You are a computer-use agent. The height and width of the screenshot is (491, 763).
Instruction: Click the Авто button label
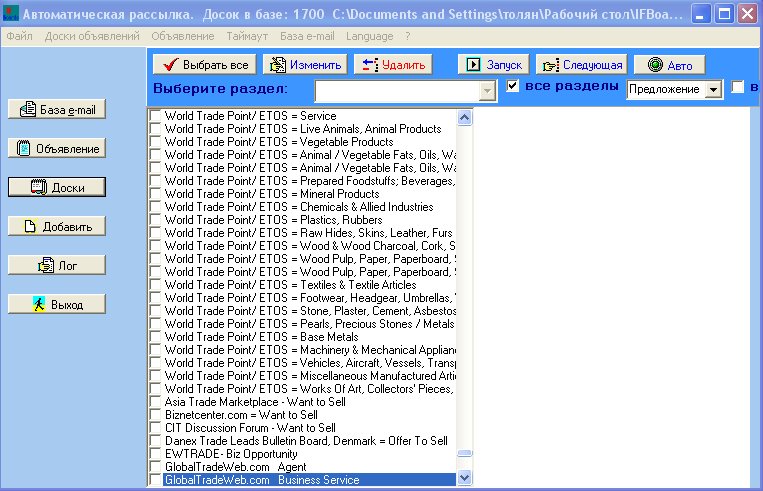click(x=680, y=65)
